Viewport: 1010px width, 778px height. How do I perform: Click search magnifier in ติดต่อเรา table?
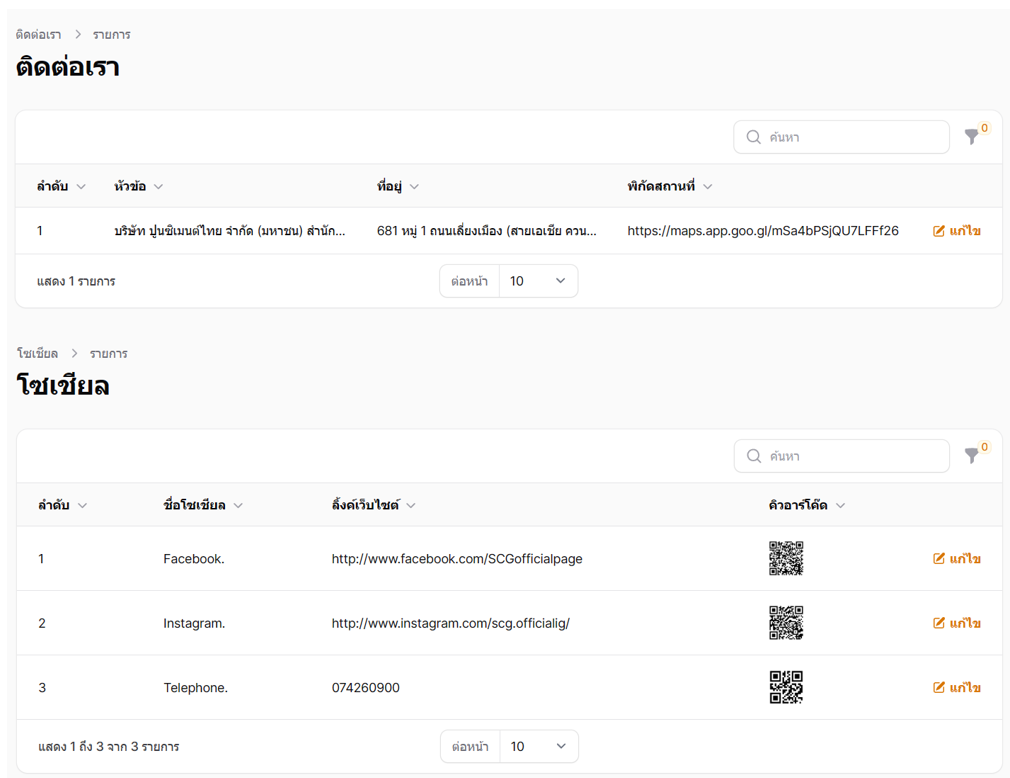(x=754, y=137)
